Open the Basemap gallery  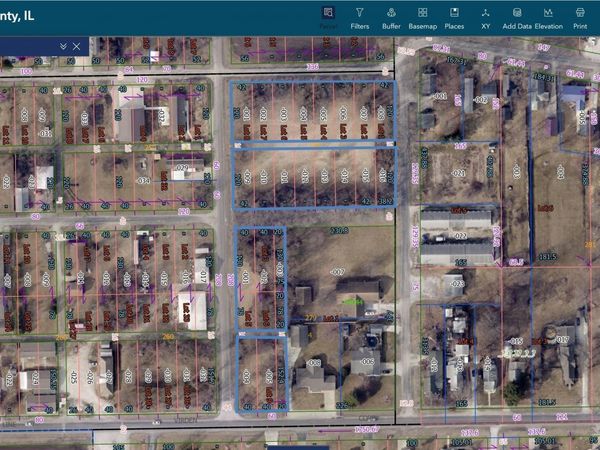[422, 18]
